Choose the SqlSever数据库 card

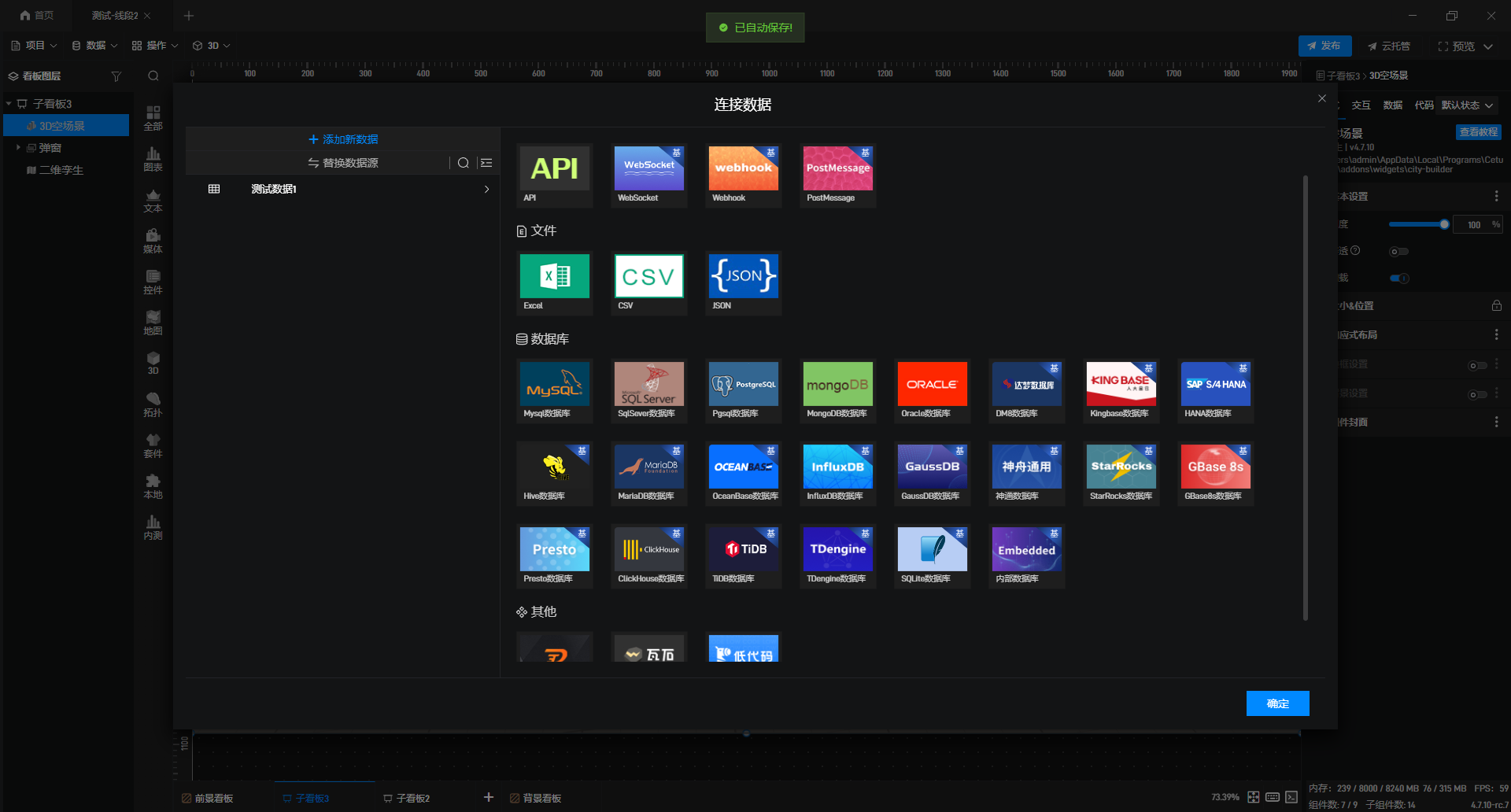tap(649, 391)
